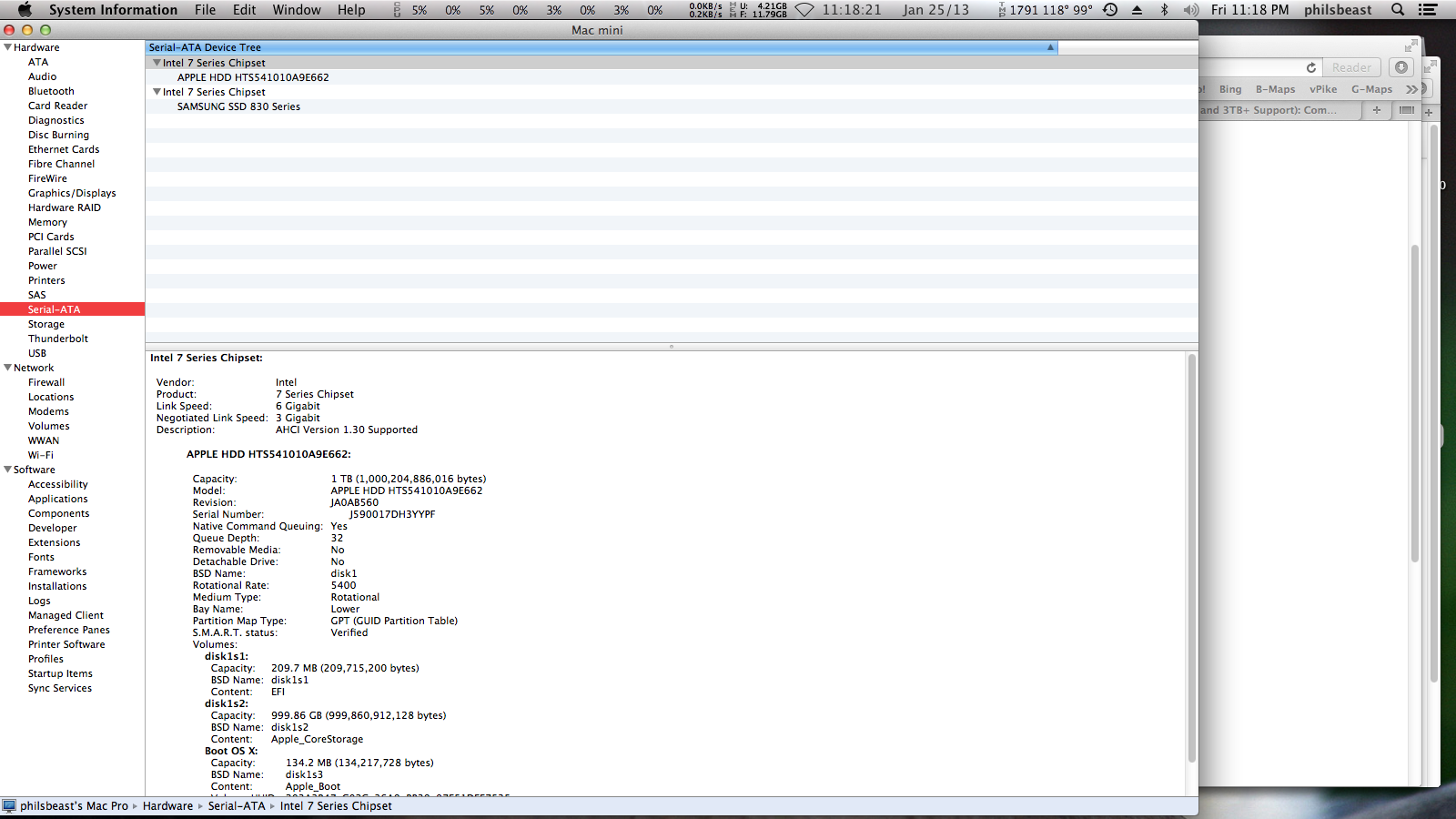
Task: Collapse the second Intel 7 Series Chipset
Action: 157,92
